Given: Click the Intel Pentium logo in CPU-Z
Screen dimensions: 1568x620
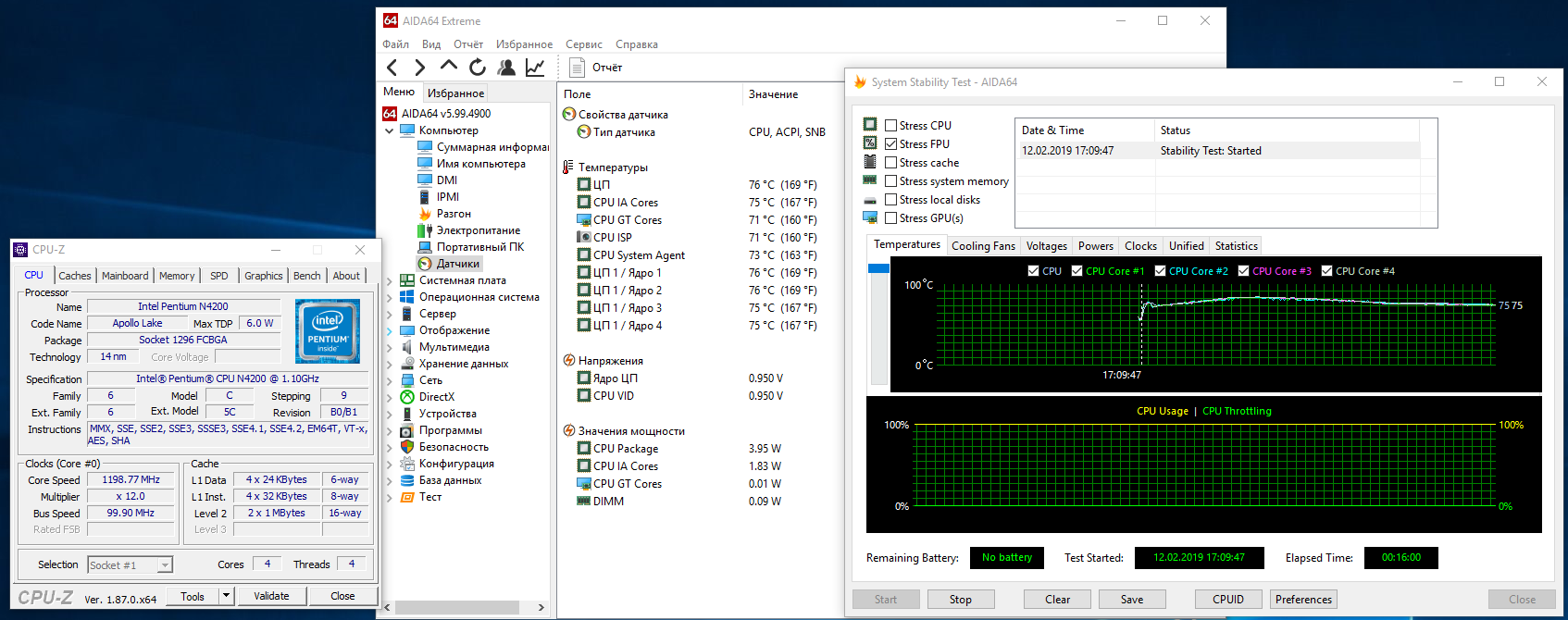Looking at the screenshot, I should coord(328,330).
